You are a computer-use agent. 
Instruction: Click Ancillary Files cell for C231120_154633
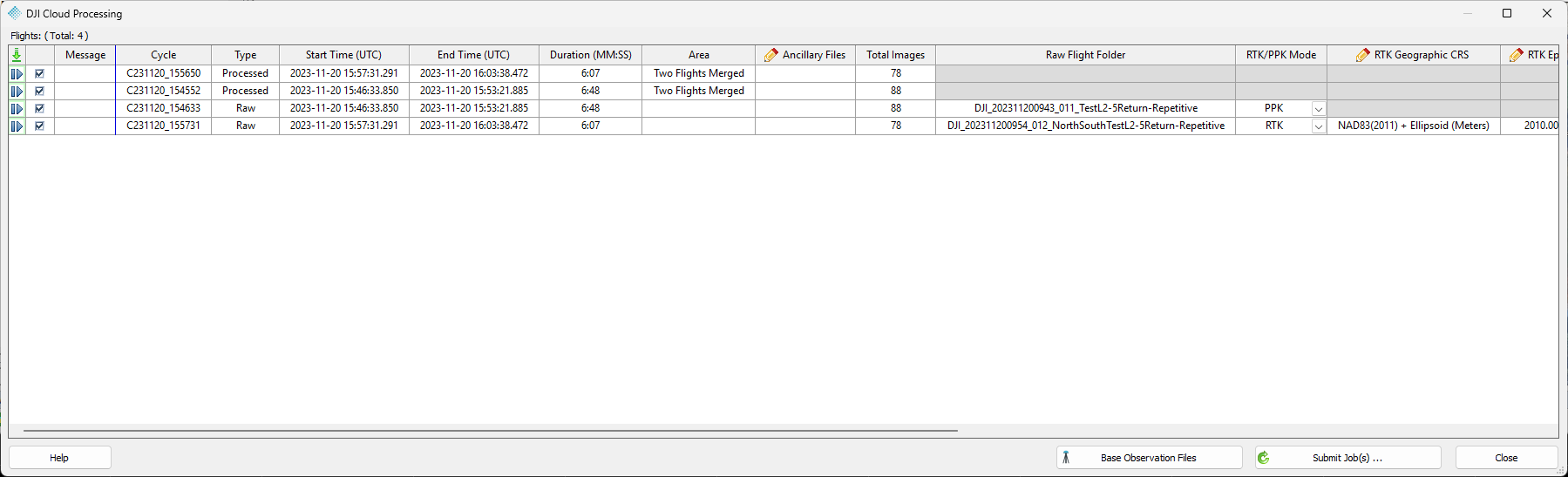(805, 108)
